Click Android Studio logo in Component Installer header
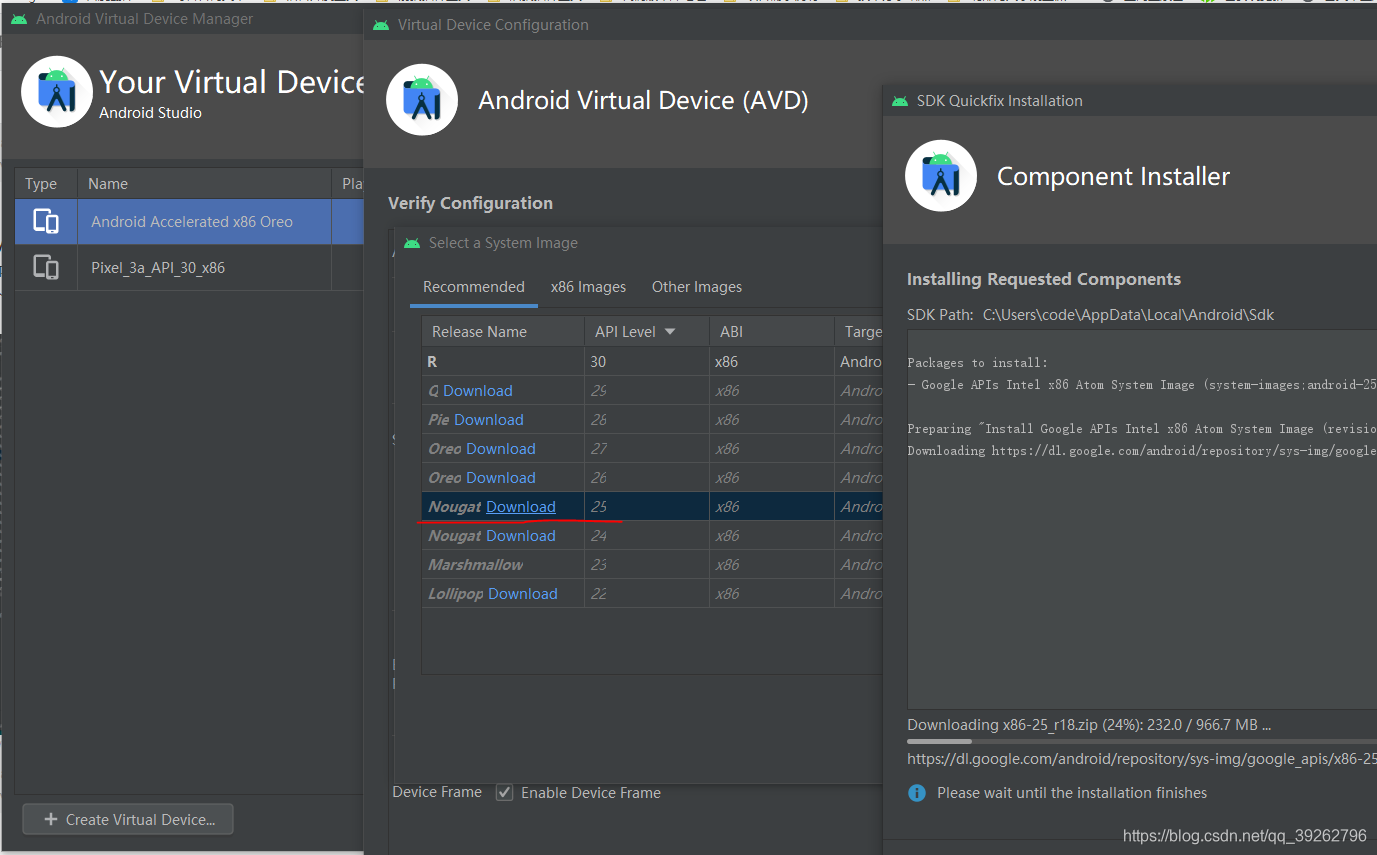Image resolution: width=1377 pixels, height=855 pixels. [941, 176]
